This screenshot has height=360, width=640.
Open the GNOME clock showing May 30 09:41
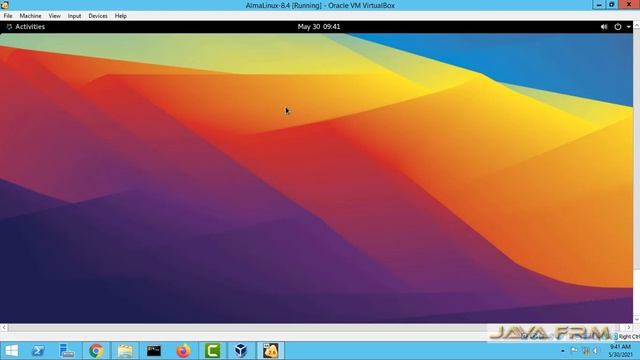(319, 27)
